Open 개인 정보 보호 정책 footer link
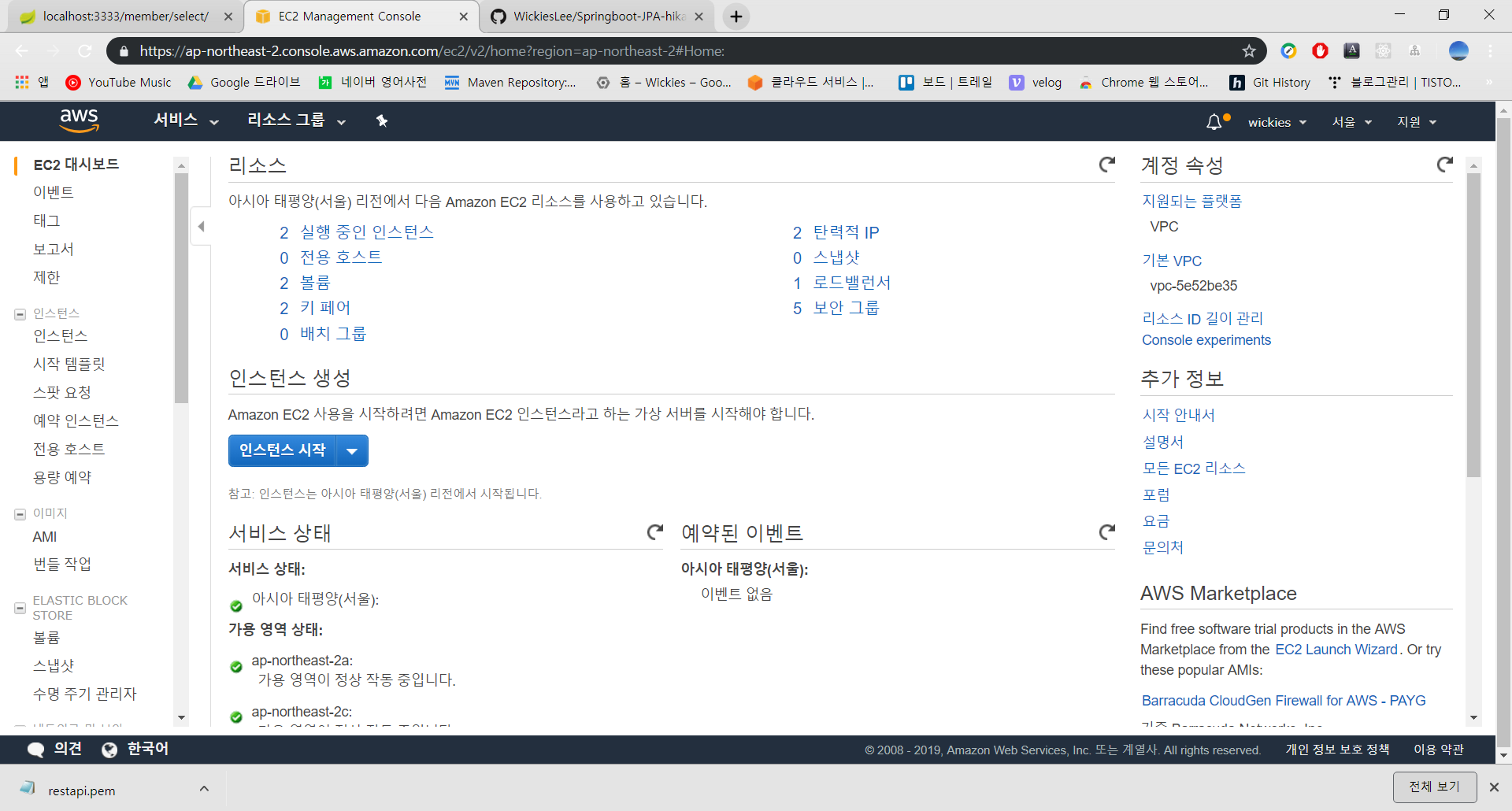The width and height of the screenshot is (1512, 811). point(1337,750)
